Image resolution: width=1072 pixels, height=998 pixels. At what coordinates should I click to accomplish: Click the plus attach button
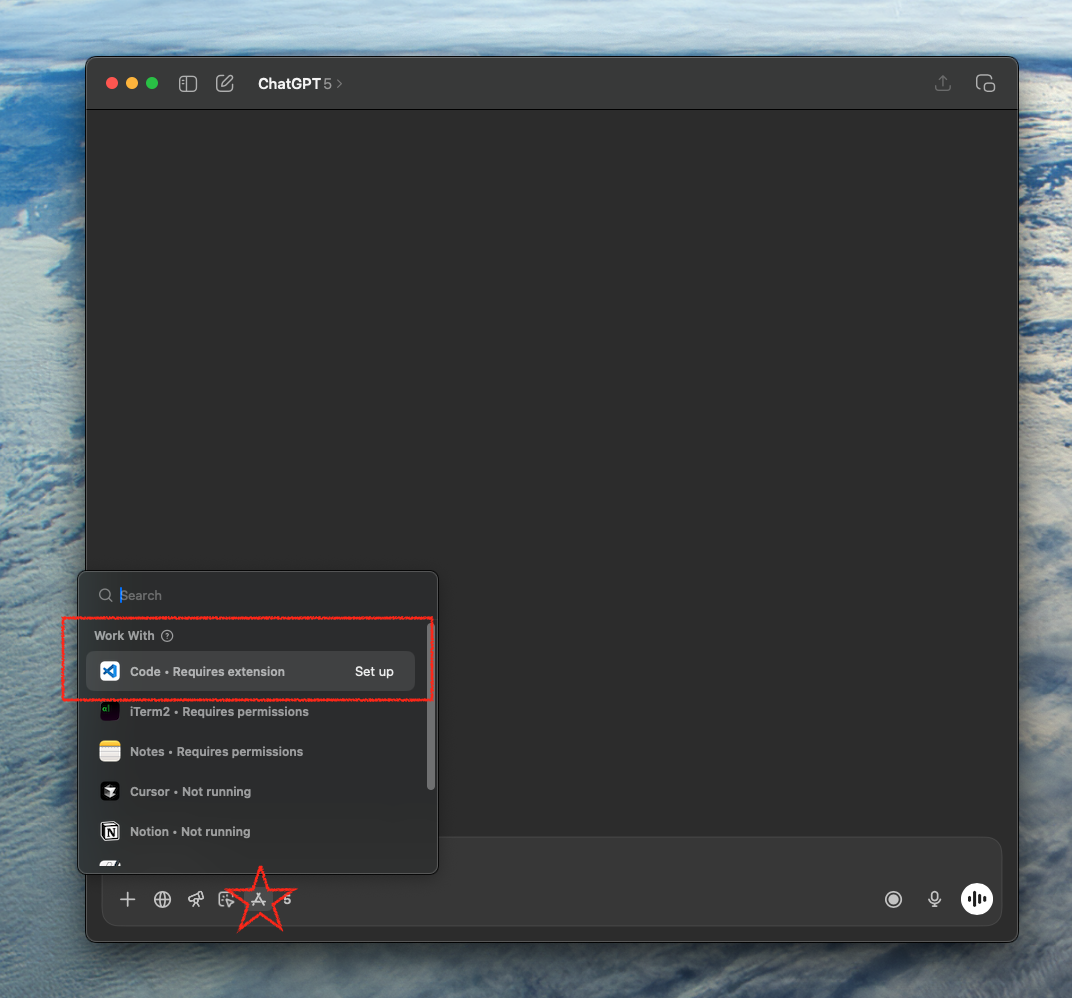(x=127, y=900)
